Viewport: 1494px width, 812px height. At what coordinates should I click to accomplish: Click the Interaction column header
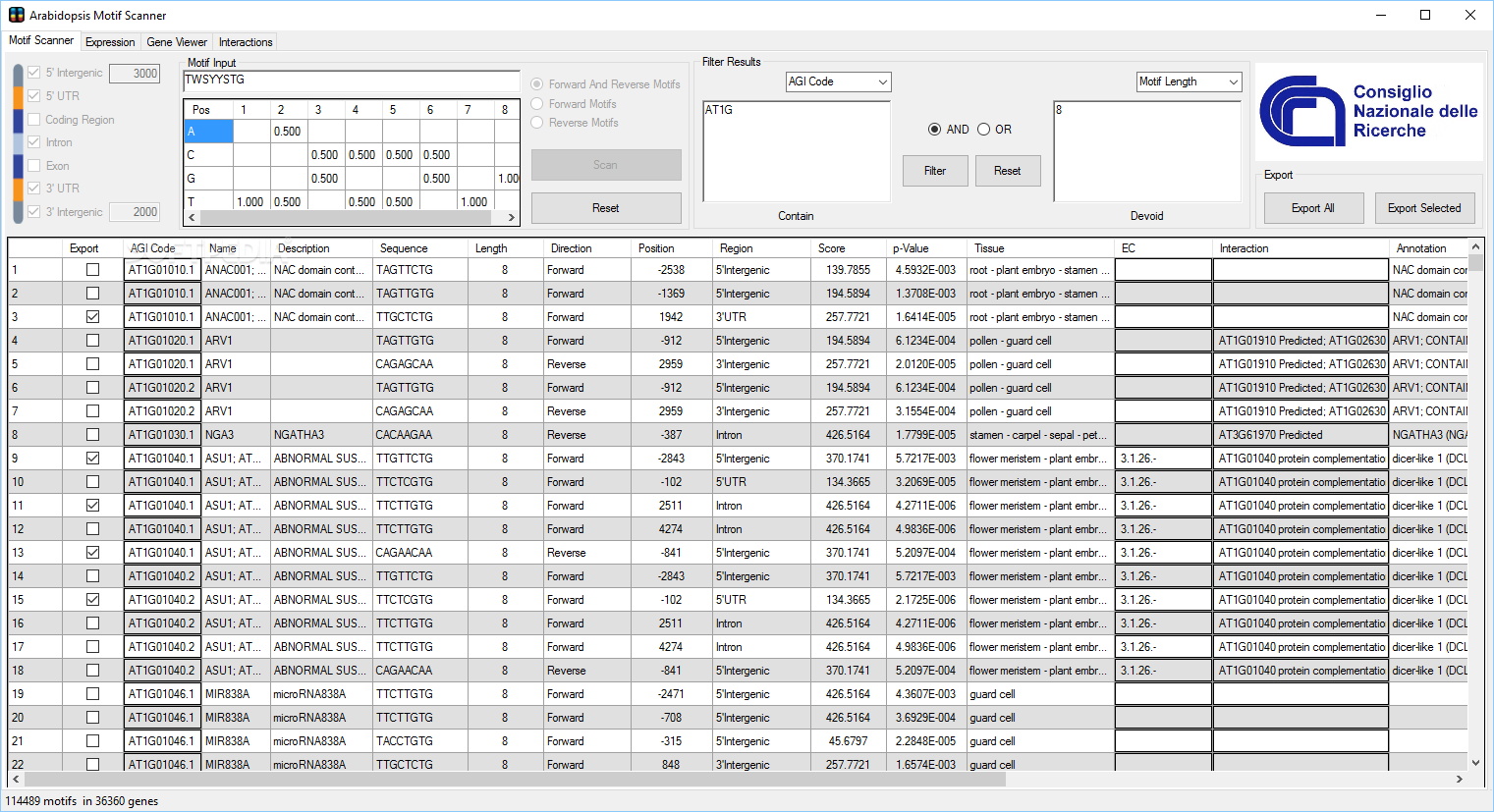coord(1300,248)
